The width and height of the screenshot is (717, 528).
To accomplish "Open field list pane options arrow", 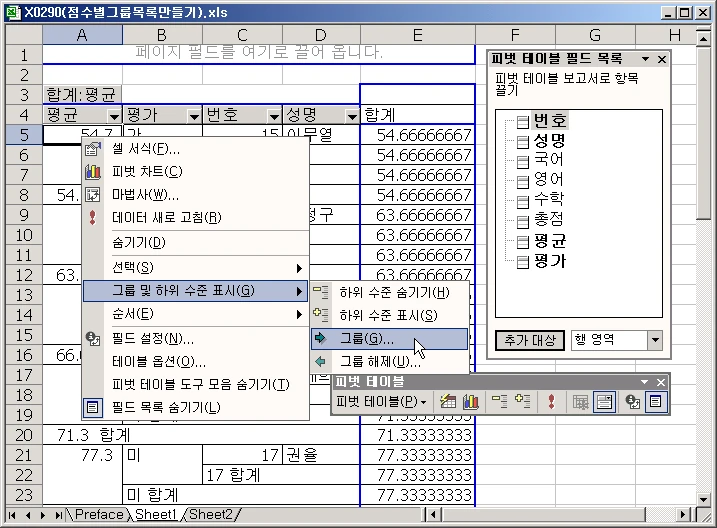I will [645, 59].
